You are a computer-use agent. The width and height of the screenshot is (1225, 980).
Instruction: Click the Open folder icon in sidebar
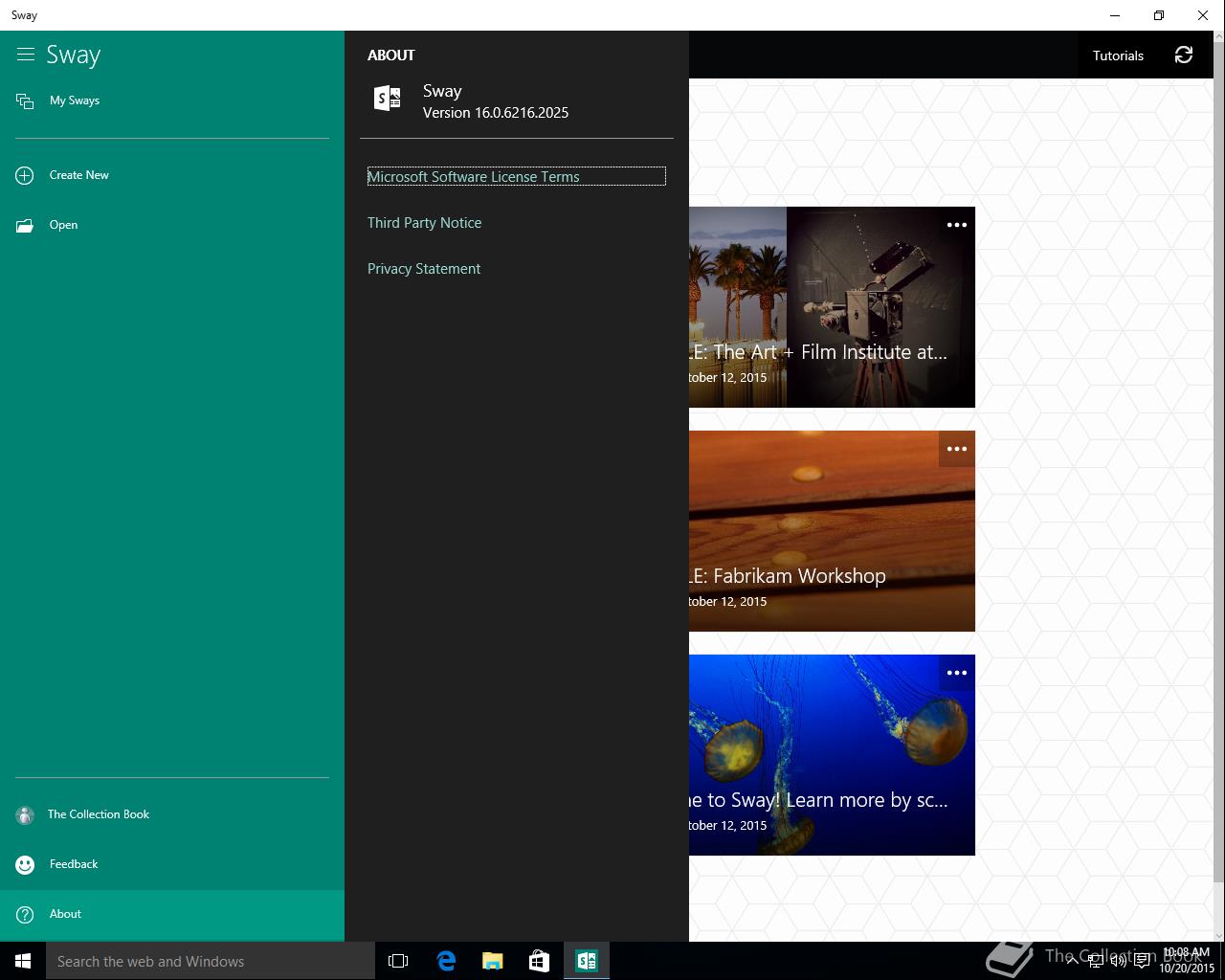pos(25,226)
